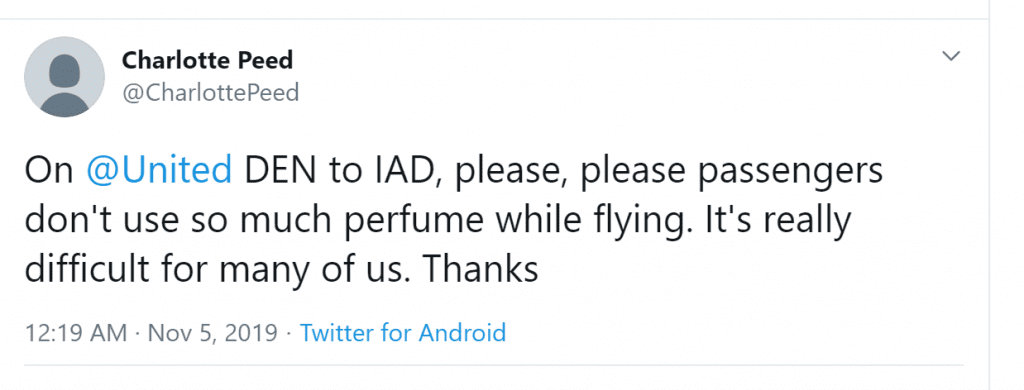Click the word much in the tweet

coord(285,219)
